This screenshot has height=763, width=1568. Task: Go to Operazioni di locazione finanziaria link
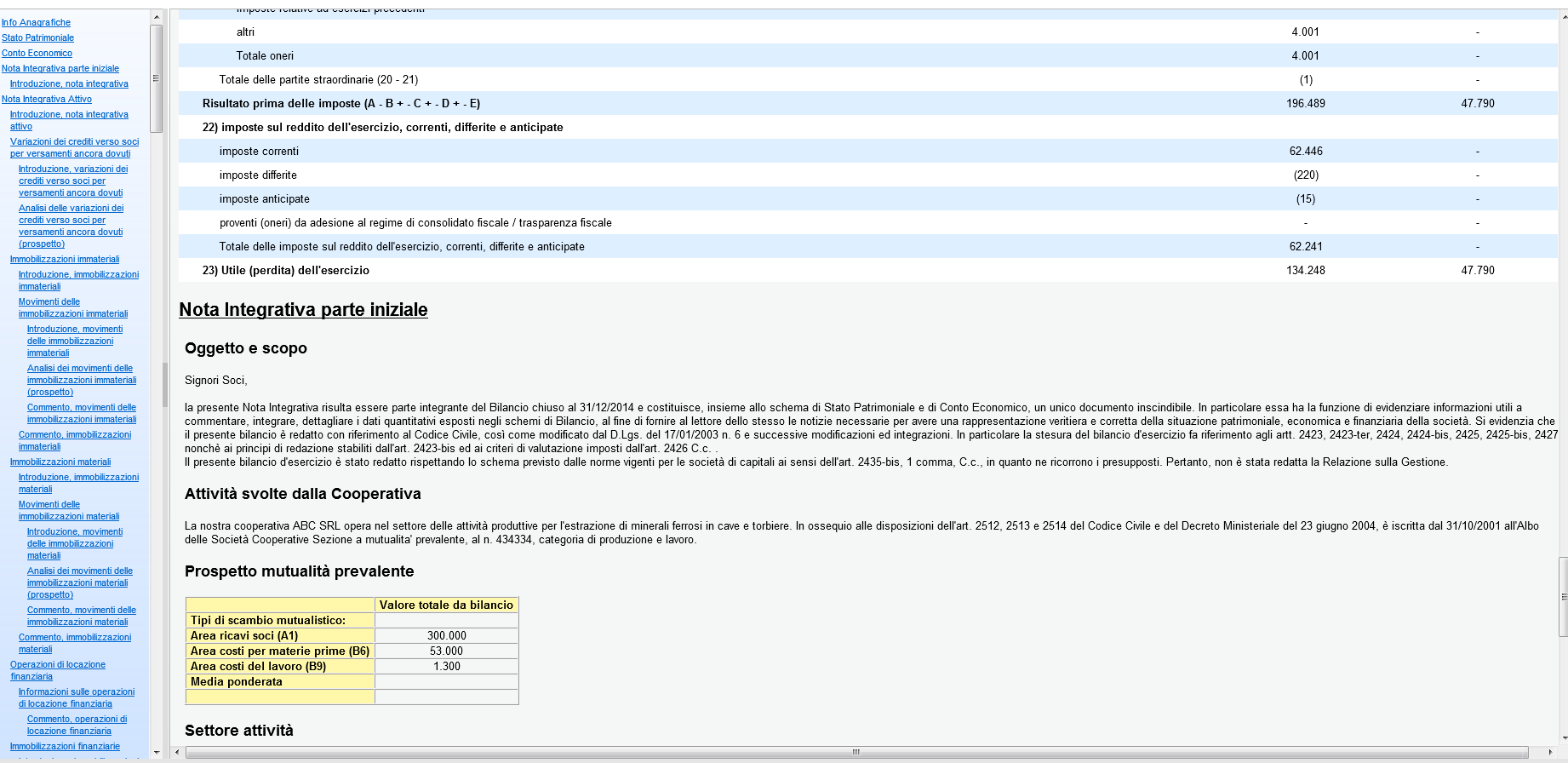click(x=58, y=670)
